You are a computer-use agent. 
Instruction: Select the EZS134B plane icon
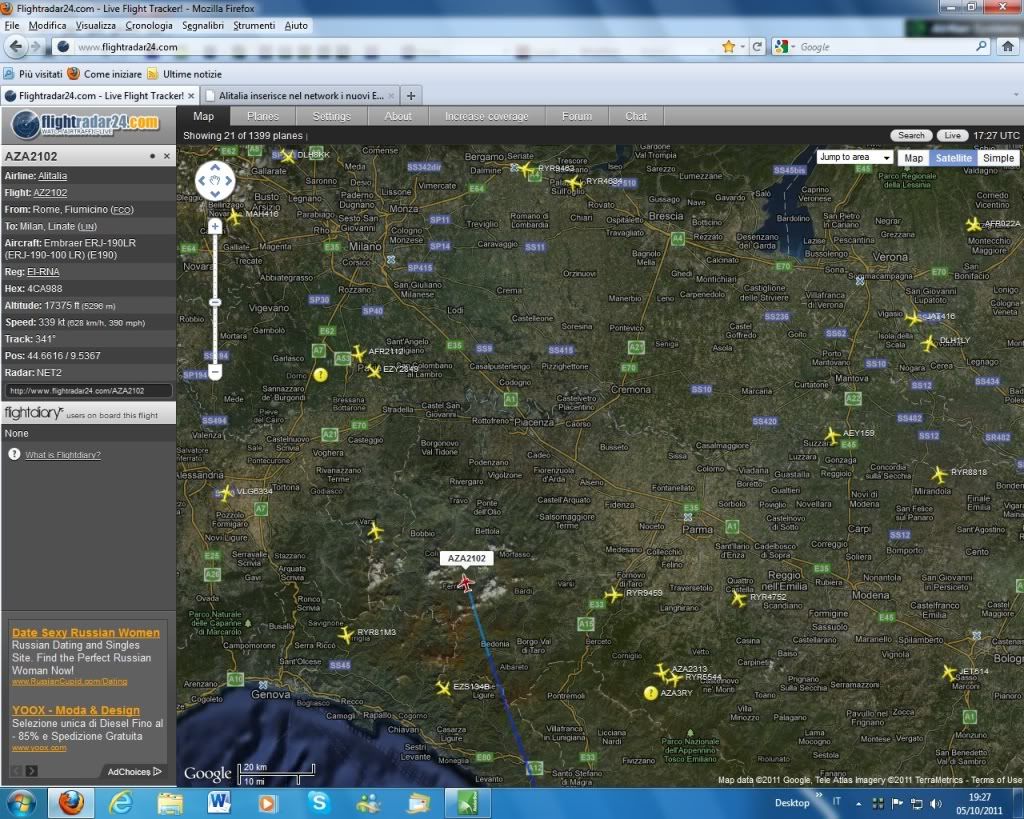pos(443,688)
